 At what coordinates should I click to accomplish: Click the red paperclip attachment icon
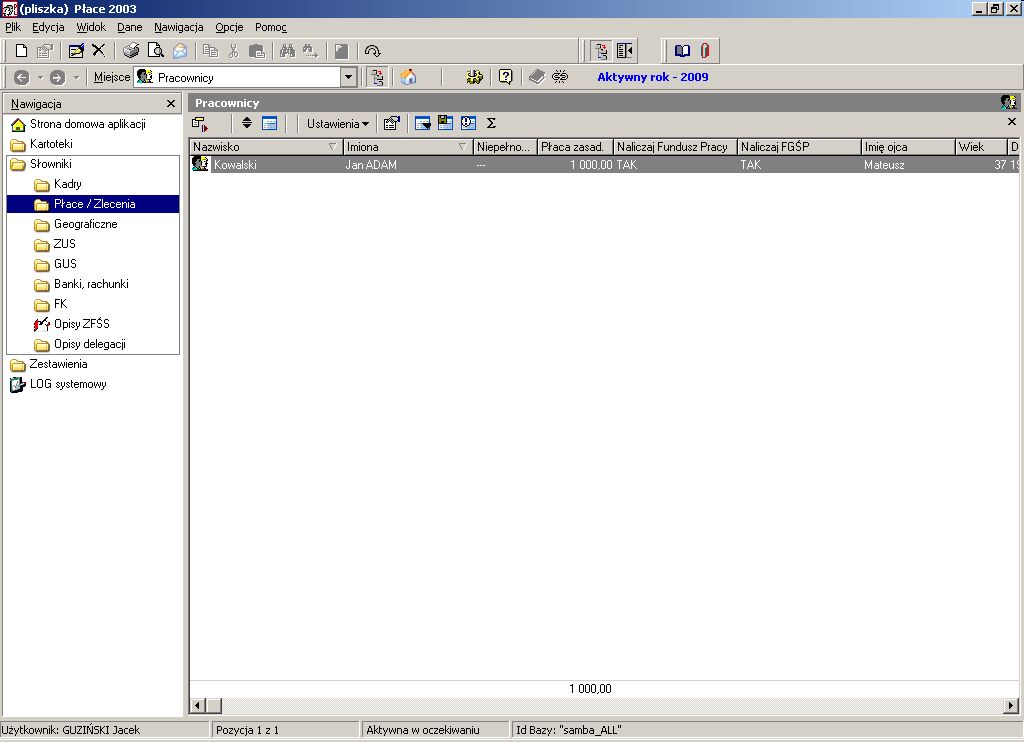pos(705,51)
